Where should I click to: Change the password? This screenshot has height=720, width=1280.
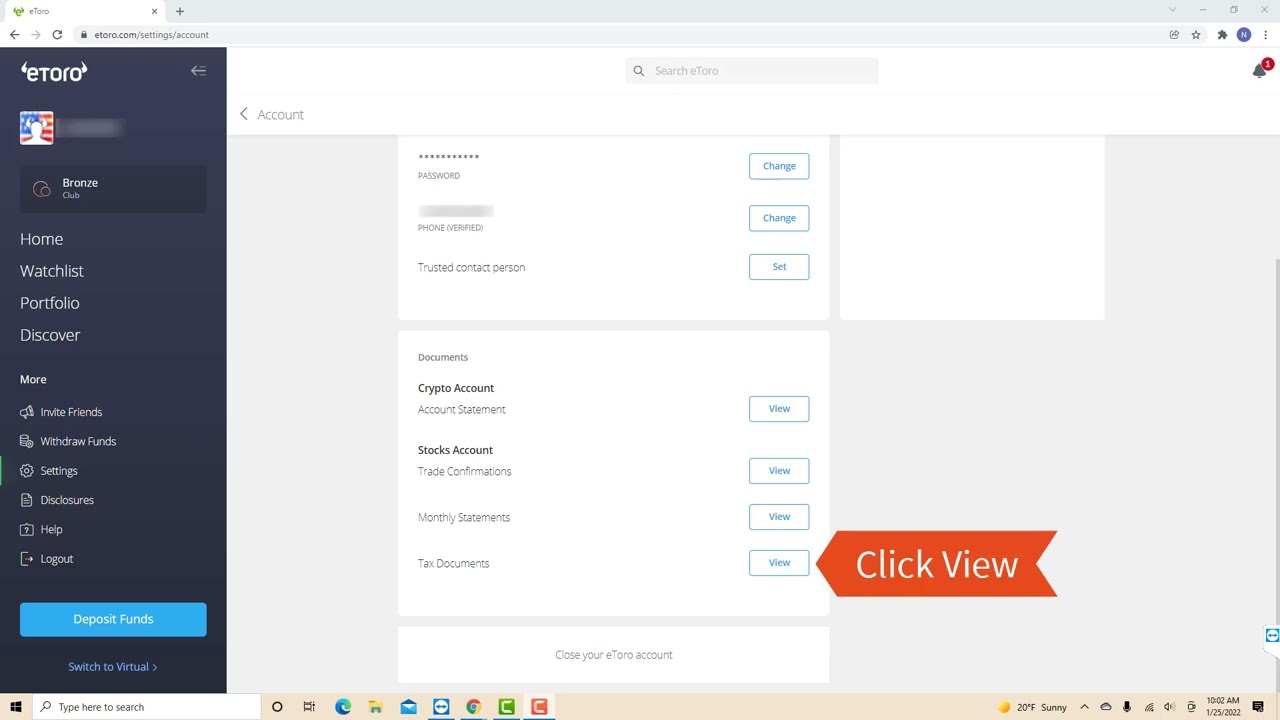click(779, 166)
